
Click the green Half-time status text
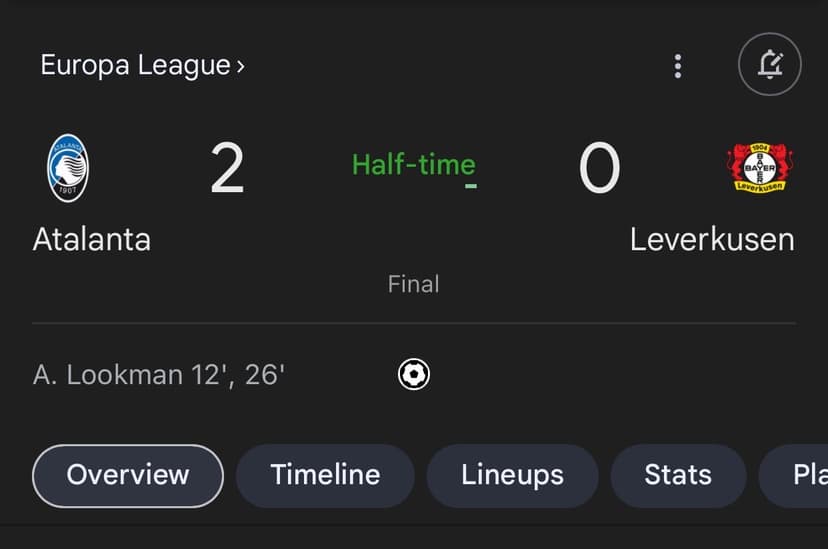[x=413, y=164]
